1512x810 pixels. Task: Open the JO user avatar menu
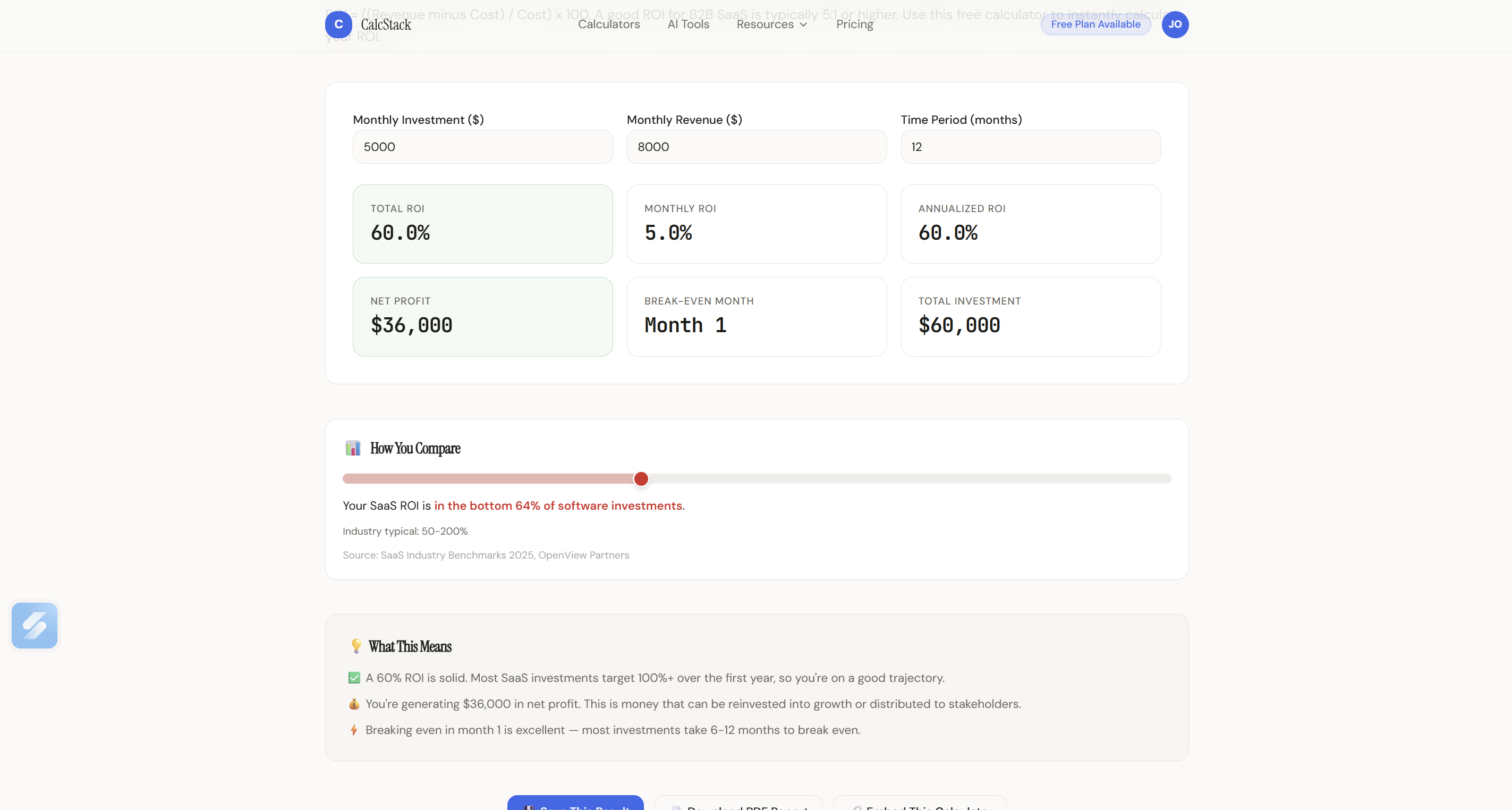click(x=1175, y=24)
